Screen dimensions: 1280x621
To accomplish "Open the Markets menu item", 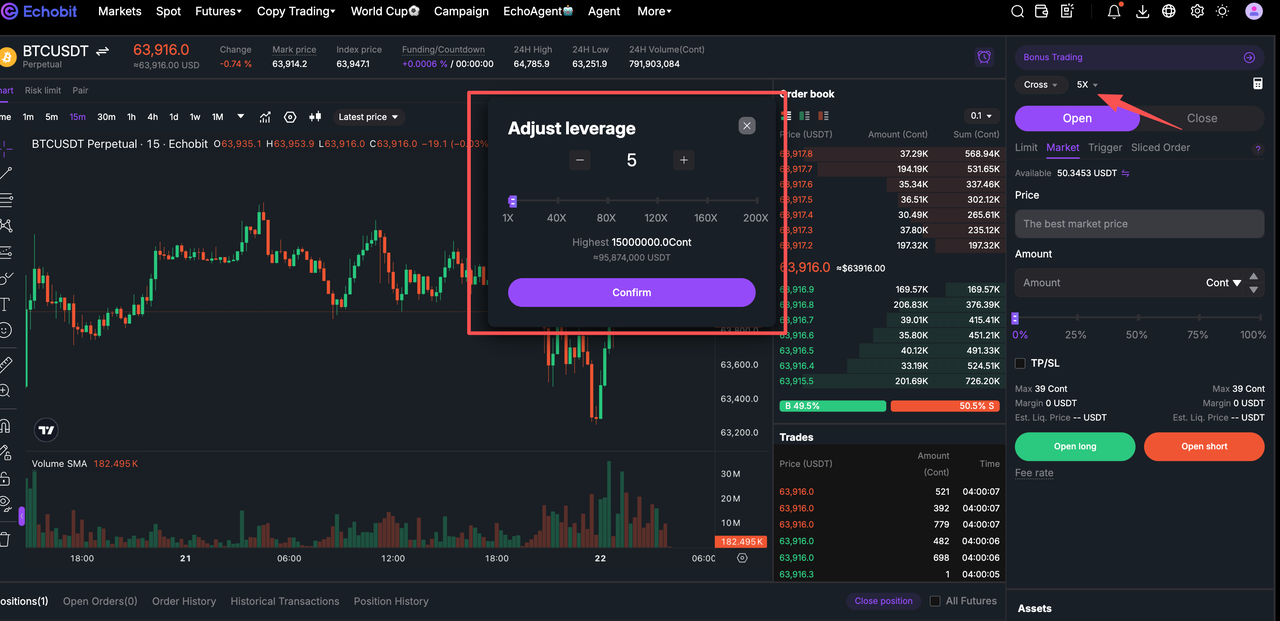I will click(x=120, y=12).
